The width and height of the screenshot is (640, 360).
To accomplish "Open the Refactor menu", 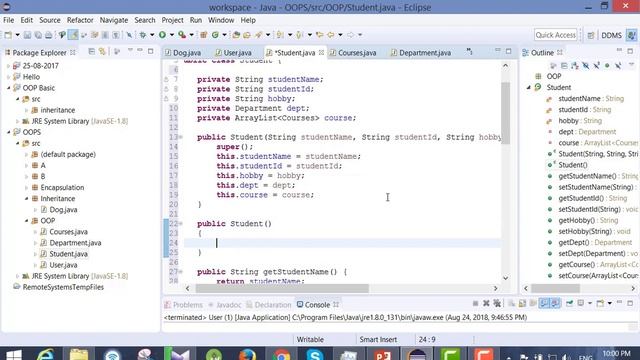I will click(x=80, y=20).
